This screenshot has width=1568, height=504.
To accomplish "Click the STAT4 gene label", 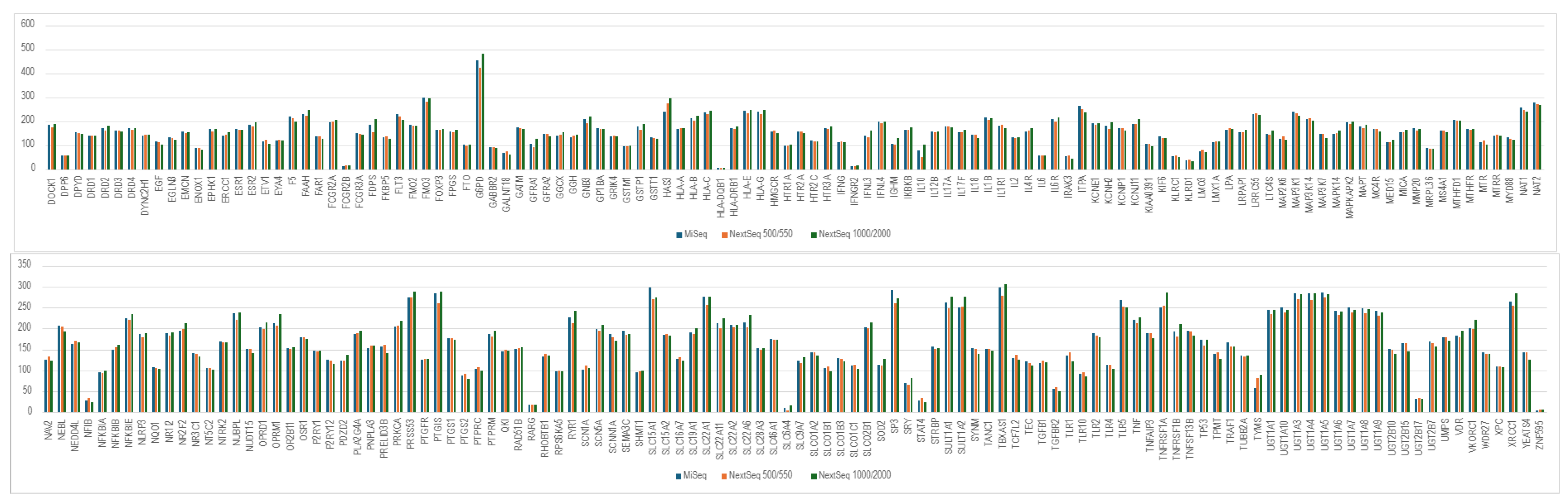I will click(x=922, y=430).
